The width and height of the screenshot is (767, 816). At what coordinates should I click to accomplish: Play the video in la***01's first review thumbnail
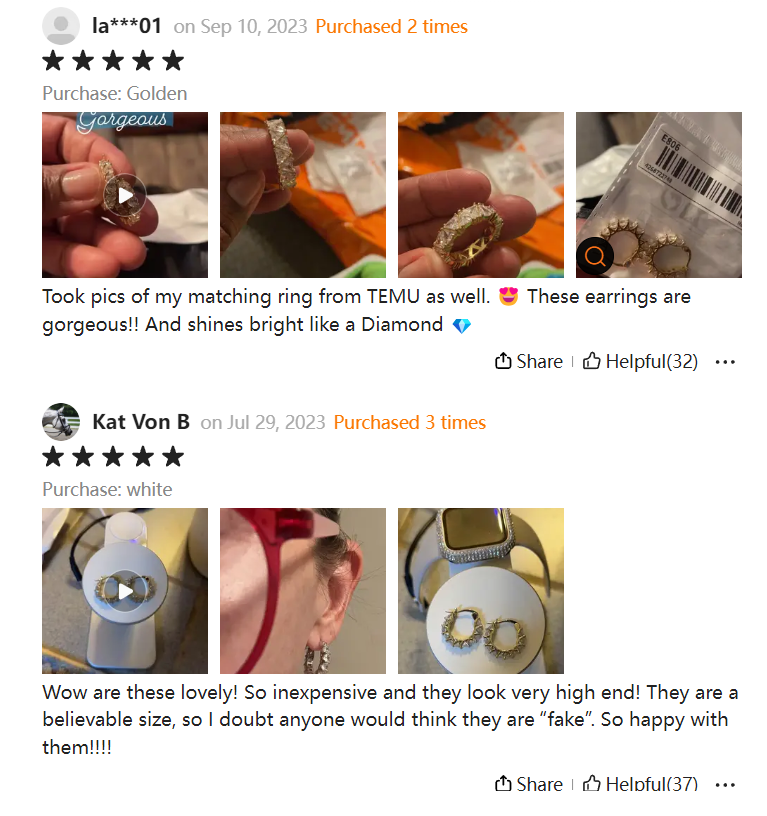125,195
